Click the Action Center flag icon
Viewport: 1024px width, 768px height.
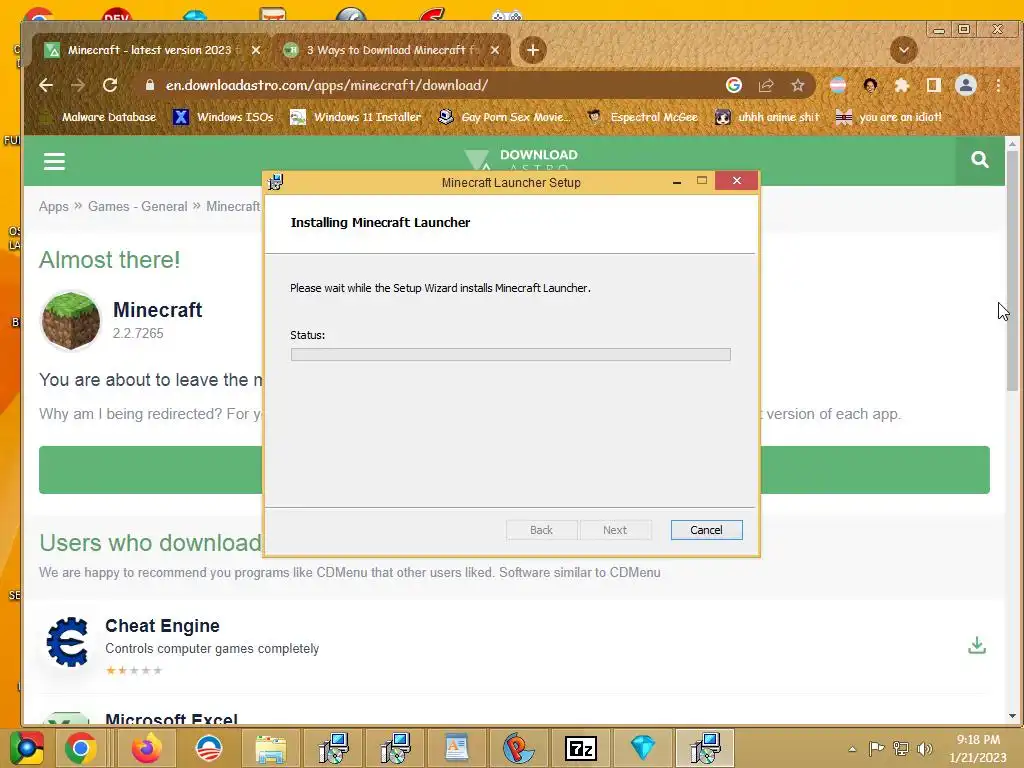pos(876,748)
